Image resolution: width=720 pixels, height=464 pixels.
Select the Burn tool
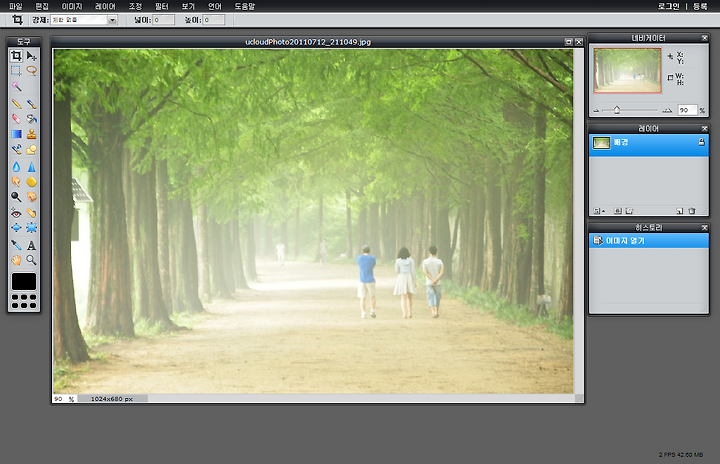point(31,197)
